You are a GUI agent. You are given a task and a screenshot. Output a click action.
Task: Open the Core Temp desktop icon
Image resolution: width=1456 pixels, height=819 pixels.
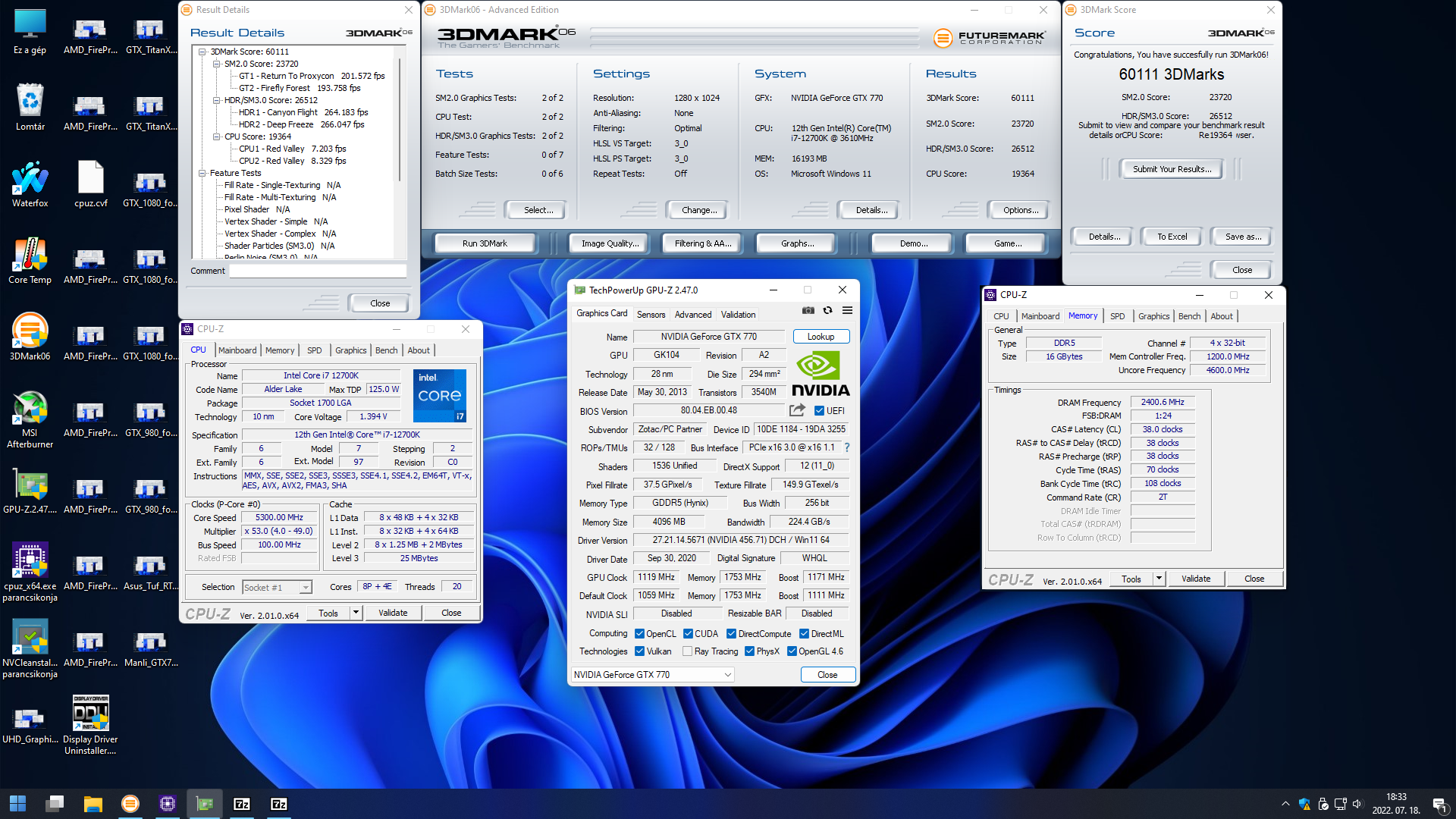(30, 262)
